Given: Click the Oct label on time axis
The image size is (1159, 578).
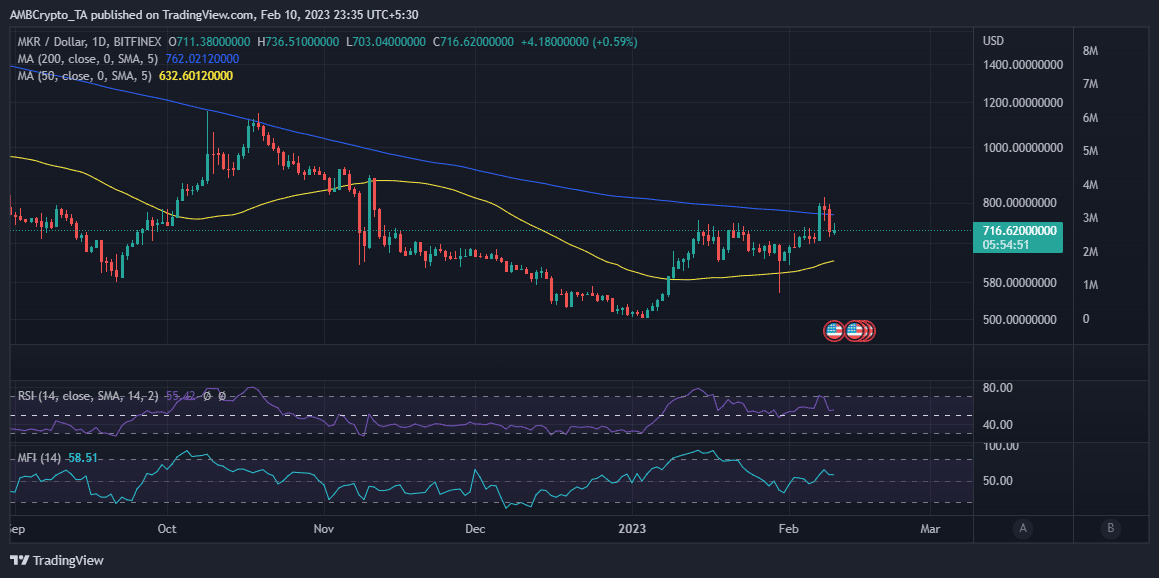Looking at the screenshot, I should (x=168, y=529).
